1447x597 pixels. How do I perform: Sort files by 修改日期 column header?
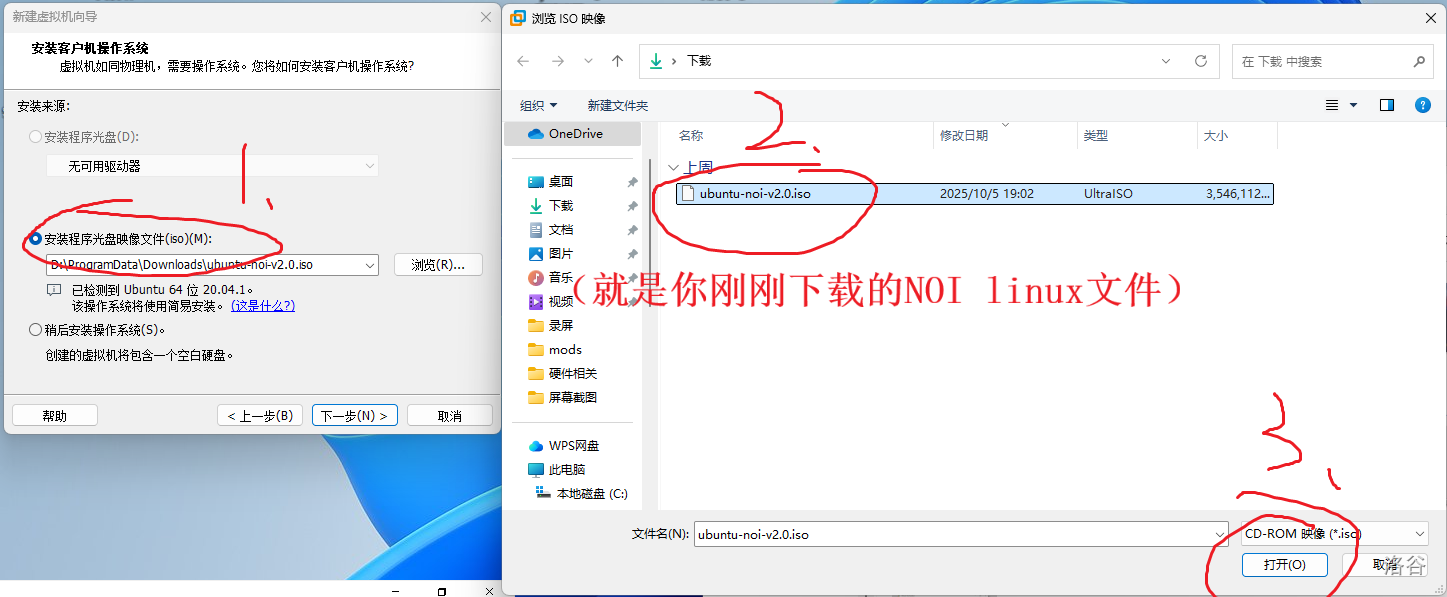[963, 136]
